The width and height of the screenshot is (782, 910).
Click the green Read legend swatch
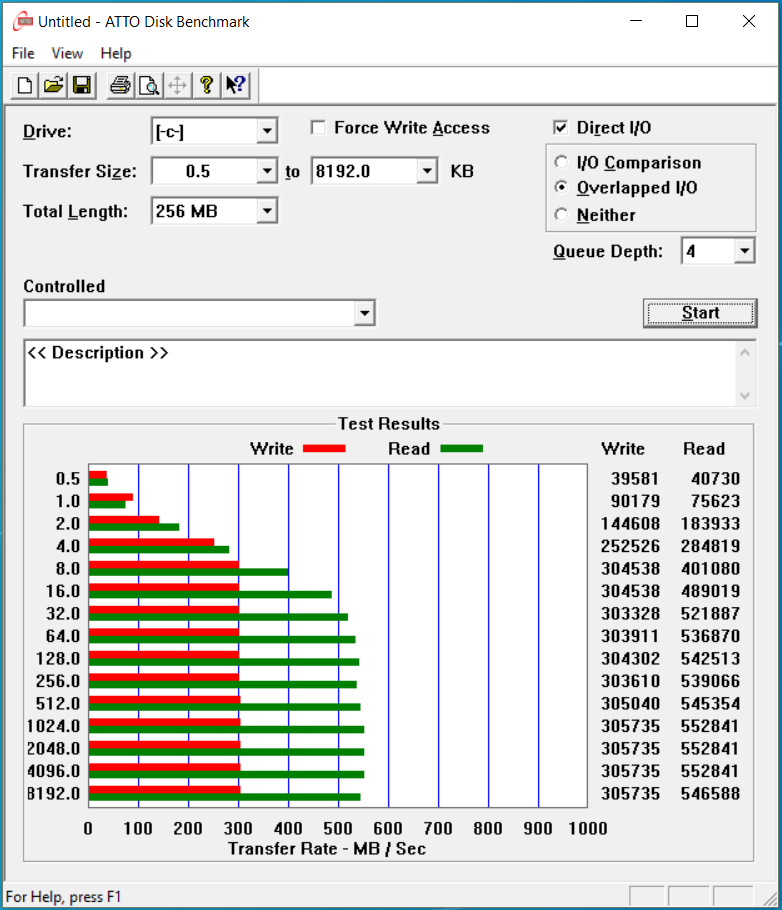point(462,448)
